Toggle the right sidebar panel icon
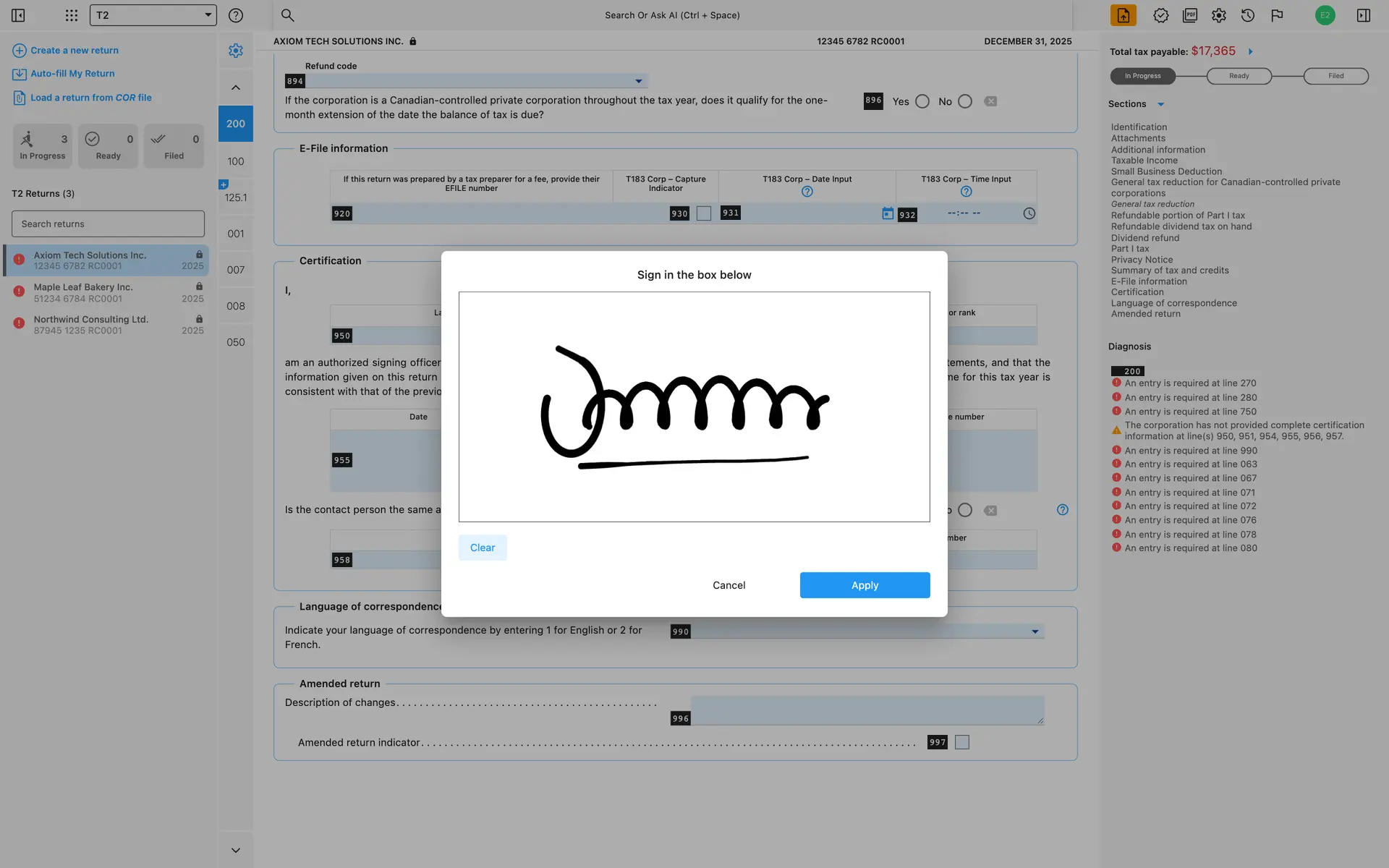Screen dimensions: 1389x868 [x=1364, y=15]
